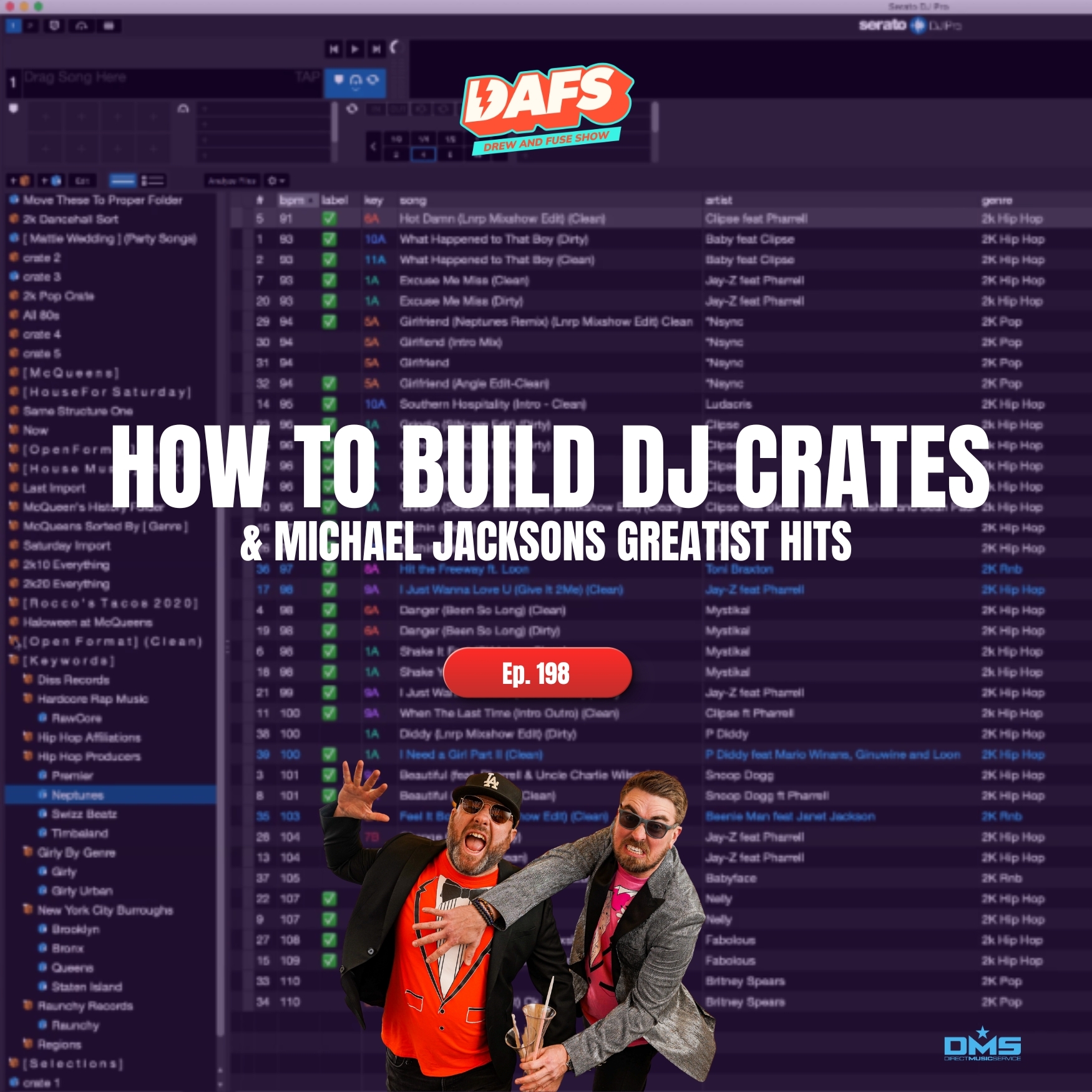Click the headphones icon in blue deck tab
1092x1092 pixels.
coord(356,80)
